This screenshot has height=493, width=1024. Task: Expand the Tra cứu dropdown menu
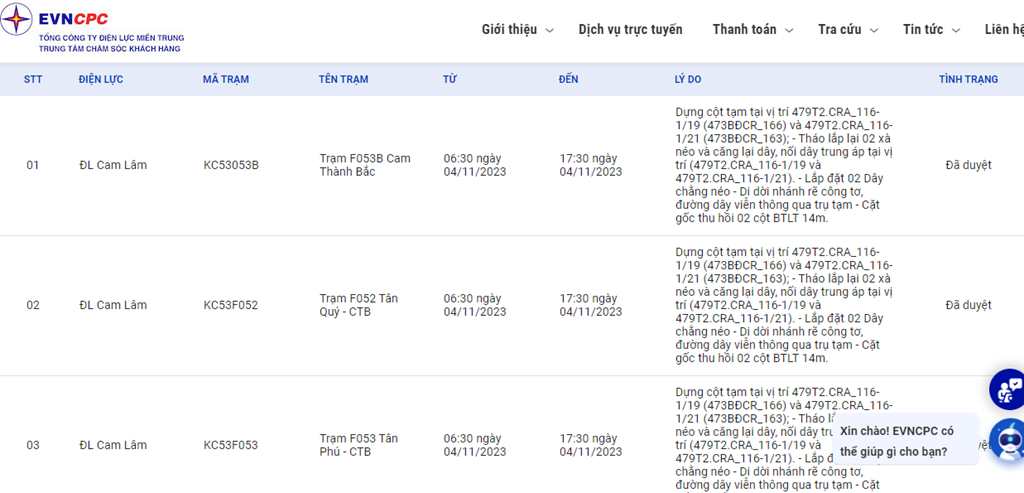click(x=848, y=30)
